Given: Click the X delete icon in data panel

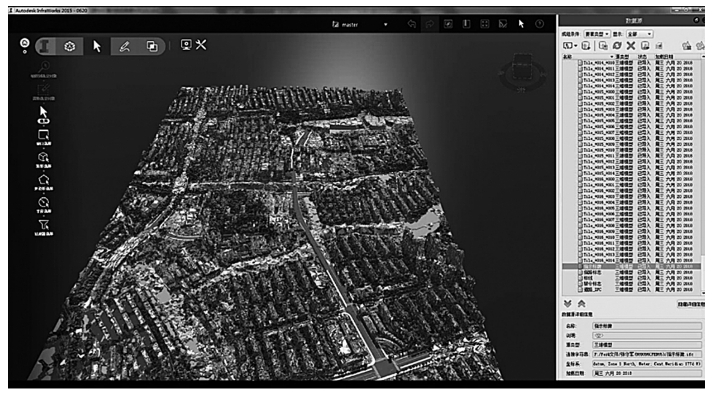Looking at the screenshot, I should pos(631,45).
